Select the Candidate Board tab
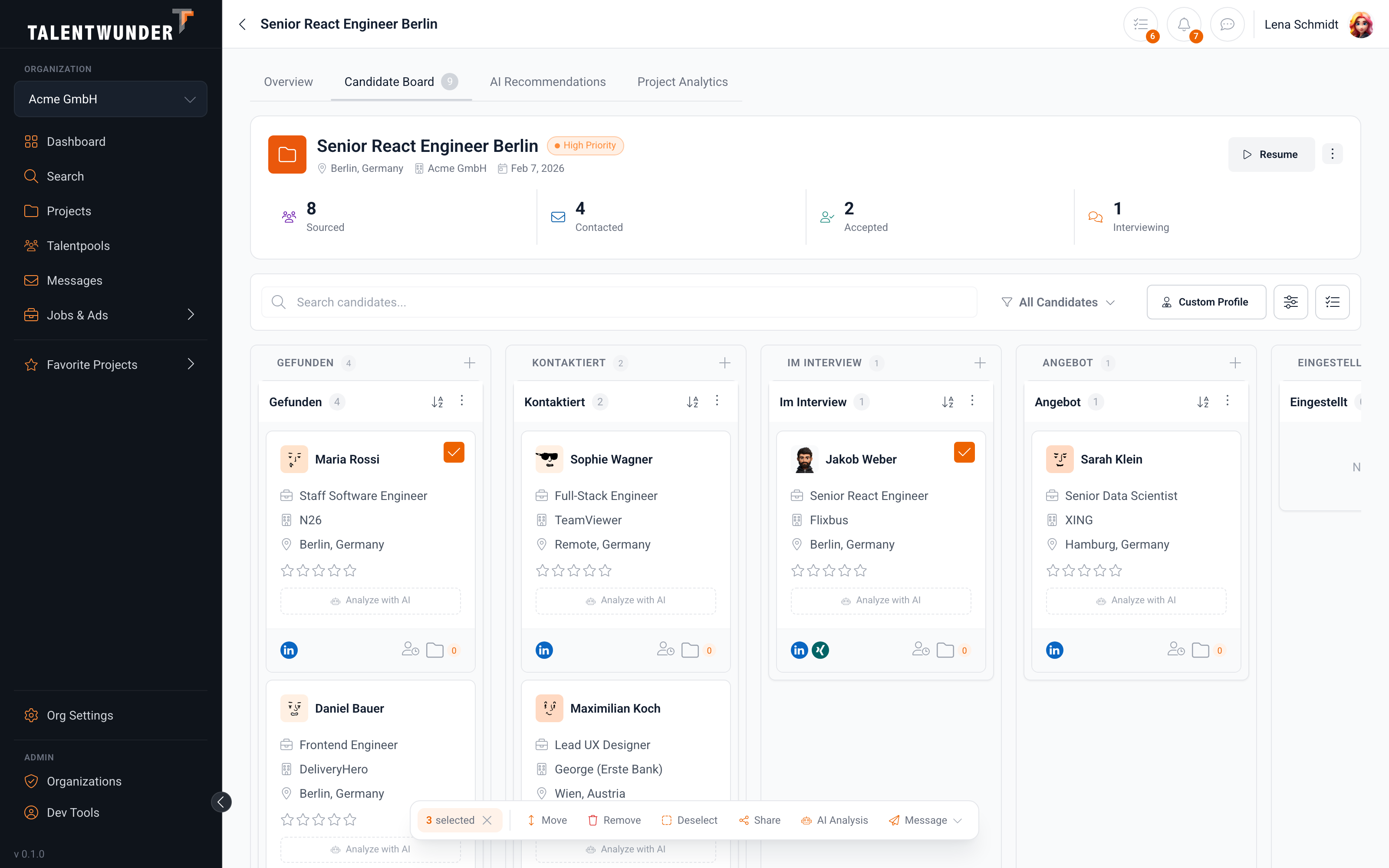Screen dimensions: 1389x868 [x=401, y=82]
